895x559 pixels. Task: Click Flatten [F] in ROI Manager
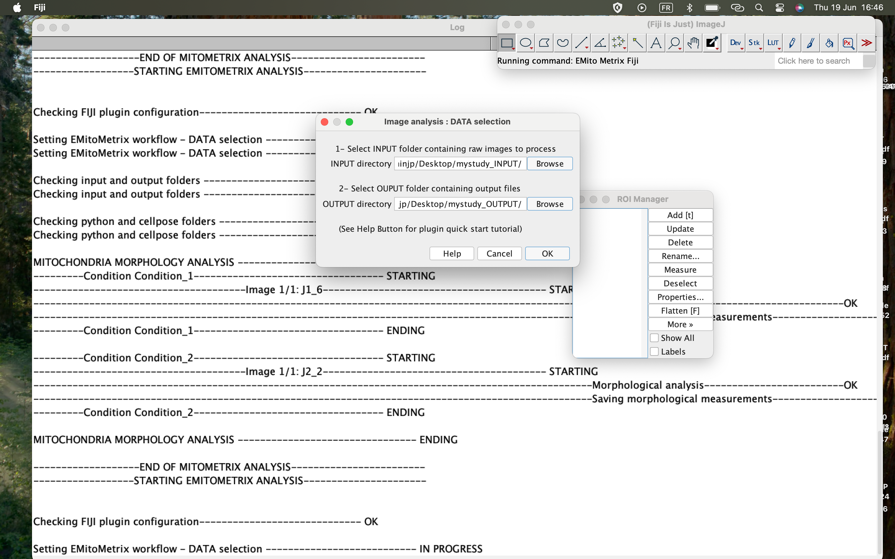tap(680, 311)
